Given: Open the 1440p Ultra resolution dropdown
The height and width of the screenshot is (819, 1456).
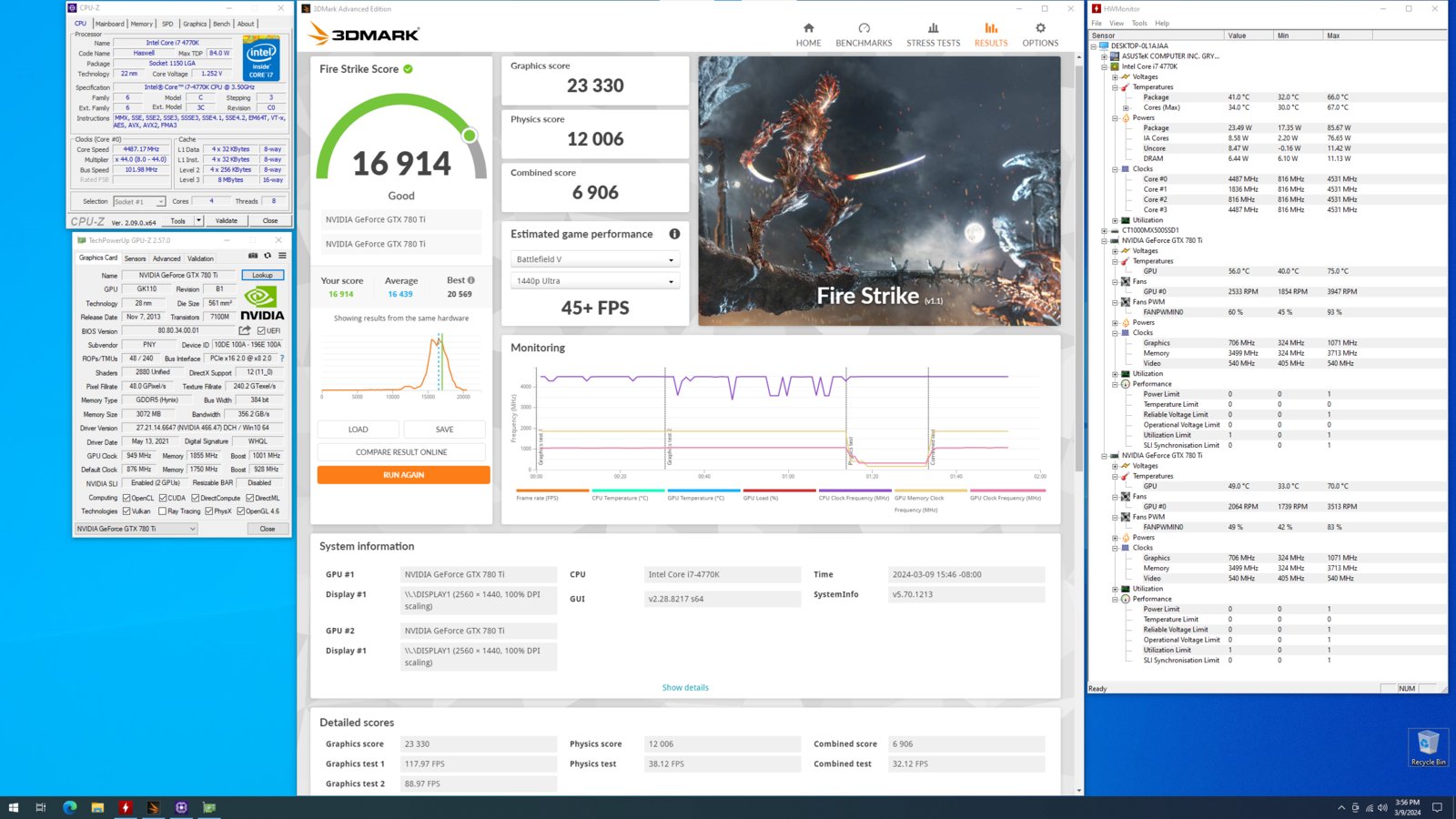Looking at the screenshot, I should point(595,281).
